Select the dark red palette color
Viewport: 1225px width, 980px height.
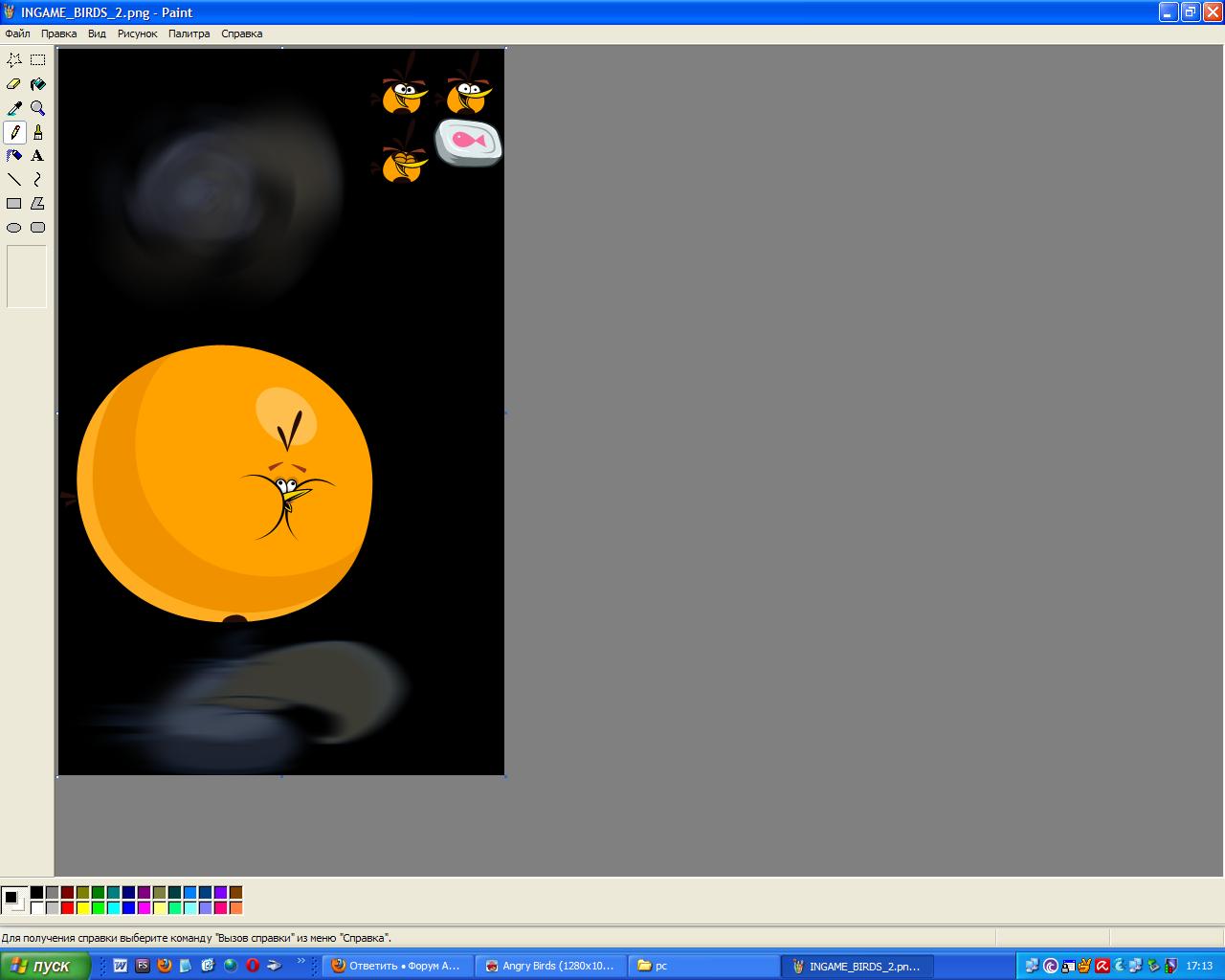67,893
